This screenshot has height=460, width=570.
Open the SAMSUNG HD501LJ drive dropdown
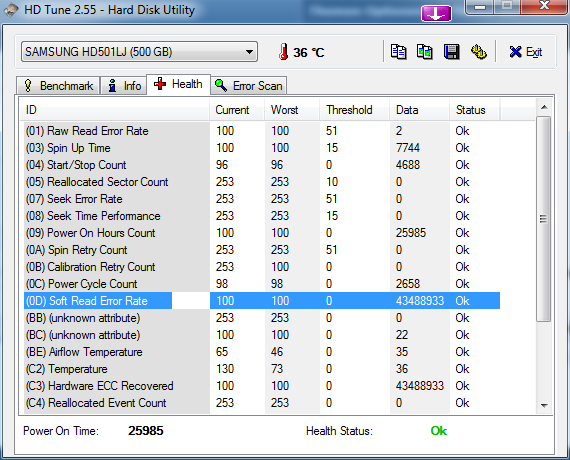tap(140, 52)
